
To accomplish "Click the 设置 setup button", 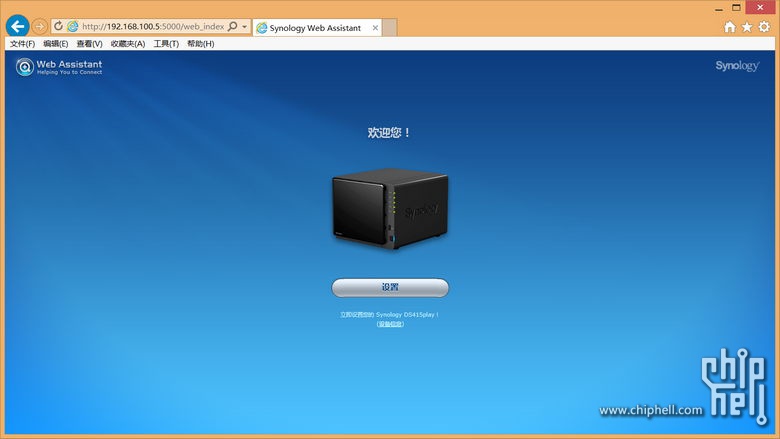I will (x=390, y=287).
